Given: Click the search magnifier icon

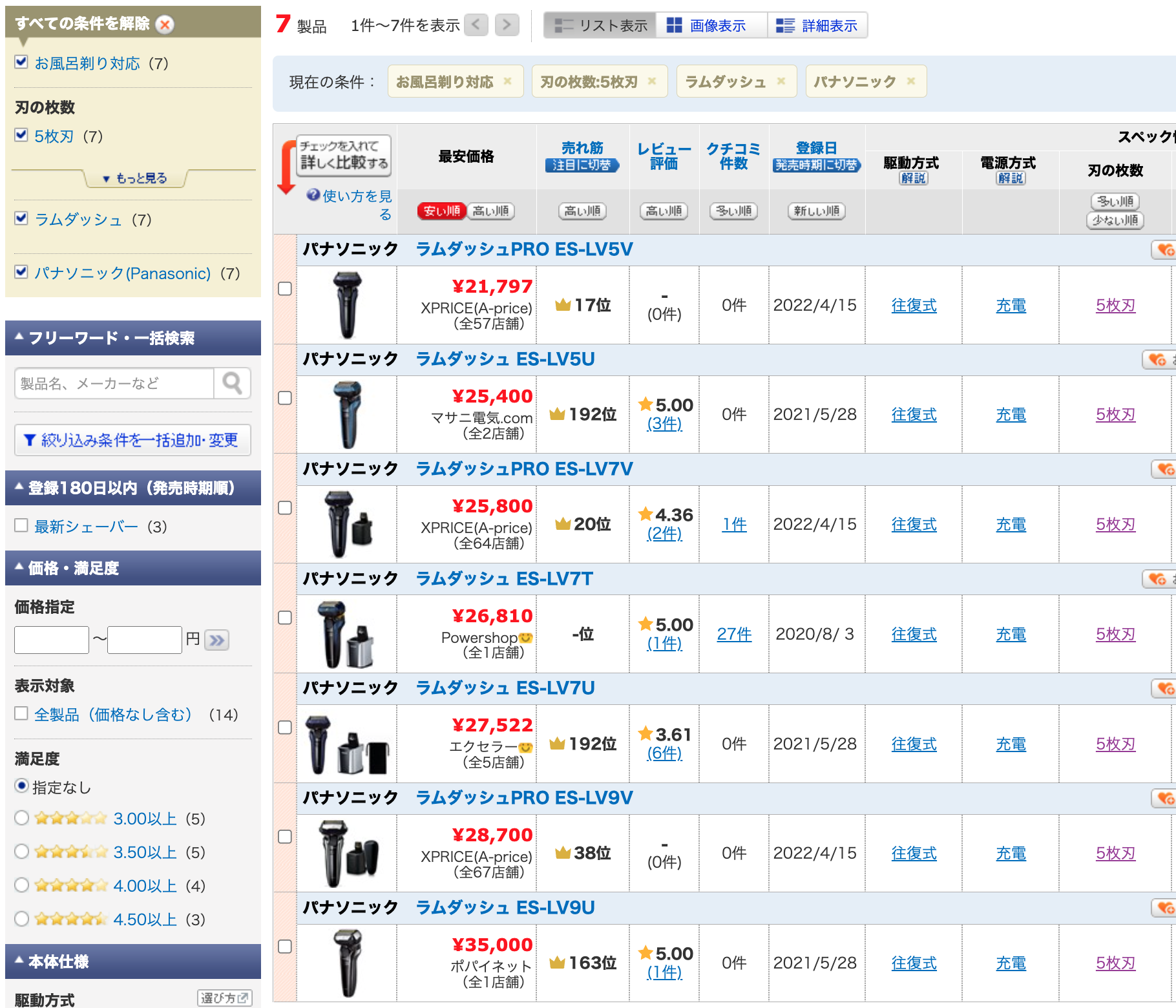Looking at the screenshot, I should [x=232, y=383].
